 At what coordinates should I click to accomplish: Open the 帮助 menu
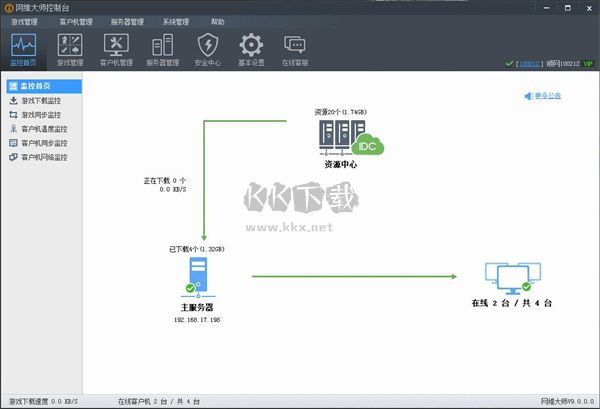(217, 22)
